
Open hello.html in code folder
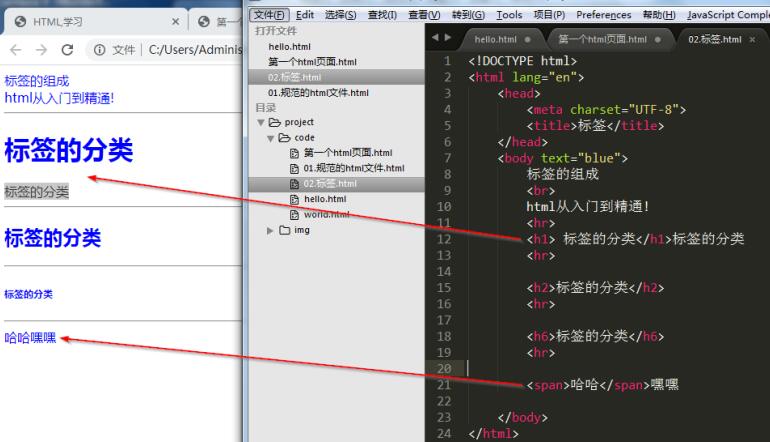[325, 199]
